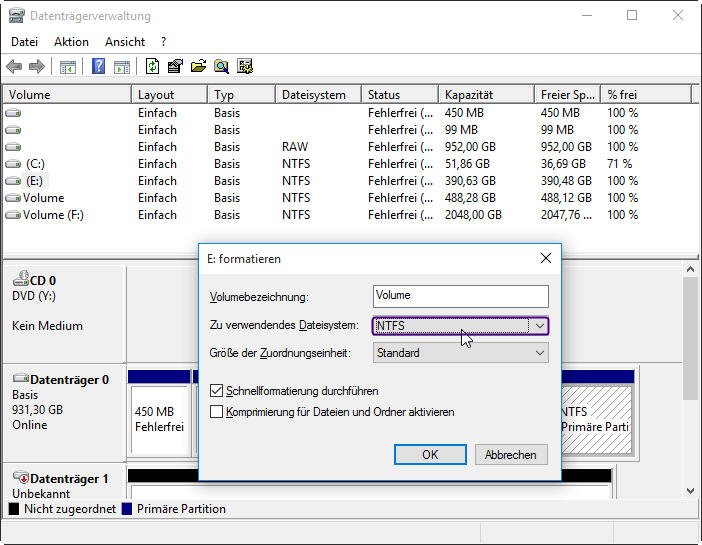Select the drive icon of volume (C:)
702x545 pixels.
tap(13, 164)
